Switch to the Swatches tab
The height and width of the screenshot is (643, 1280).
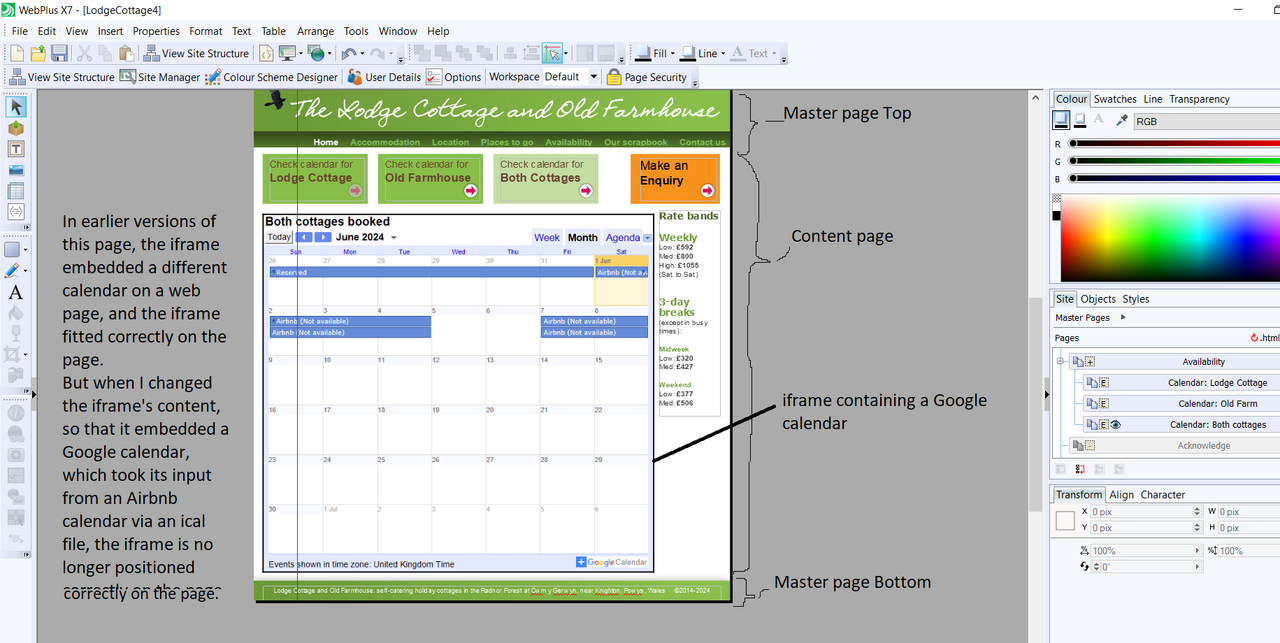[1115, 99]
